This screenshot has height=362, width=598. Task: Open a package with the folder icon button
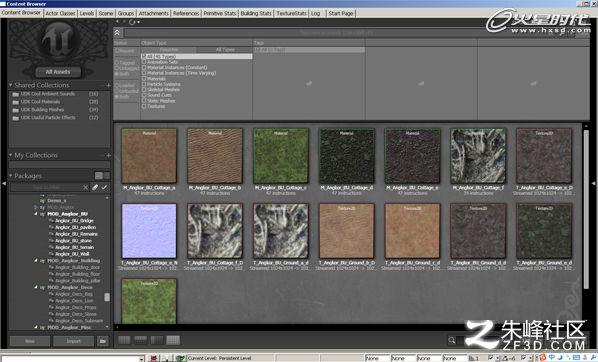click(x=103, y=341)
